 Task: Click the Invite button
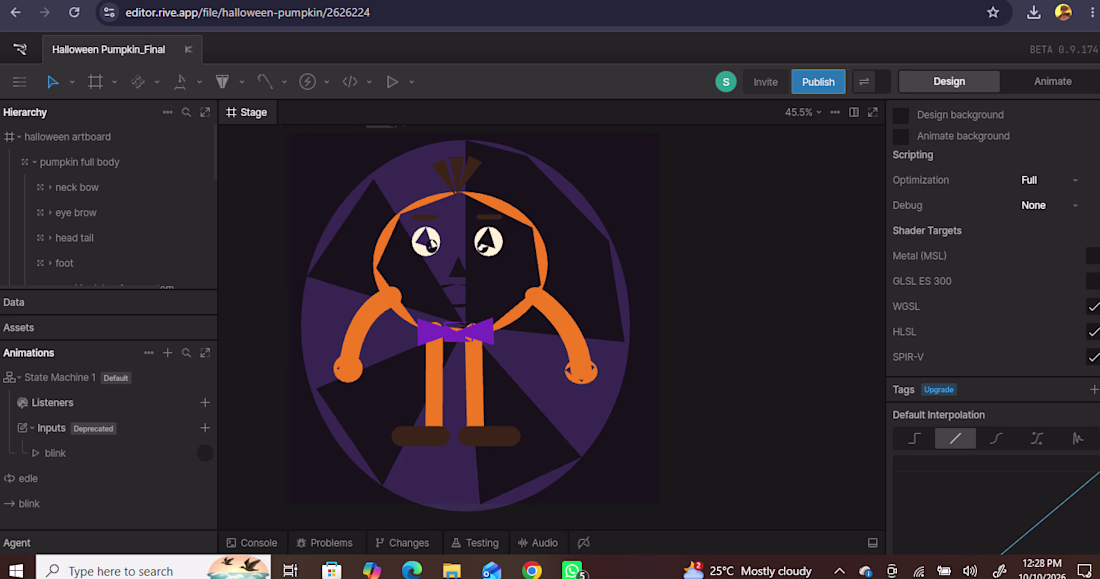[x=765, y=82]
